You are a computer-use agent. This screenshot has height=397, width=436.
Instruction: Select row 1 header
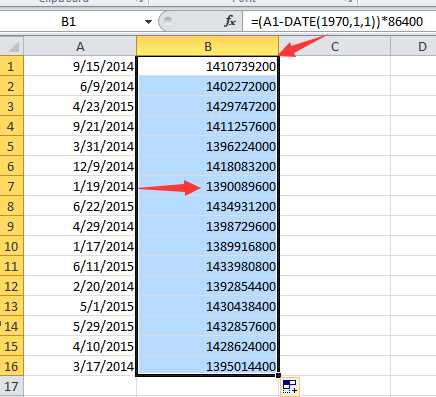point(12,66)
